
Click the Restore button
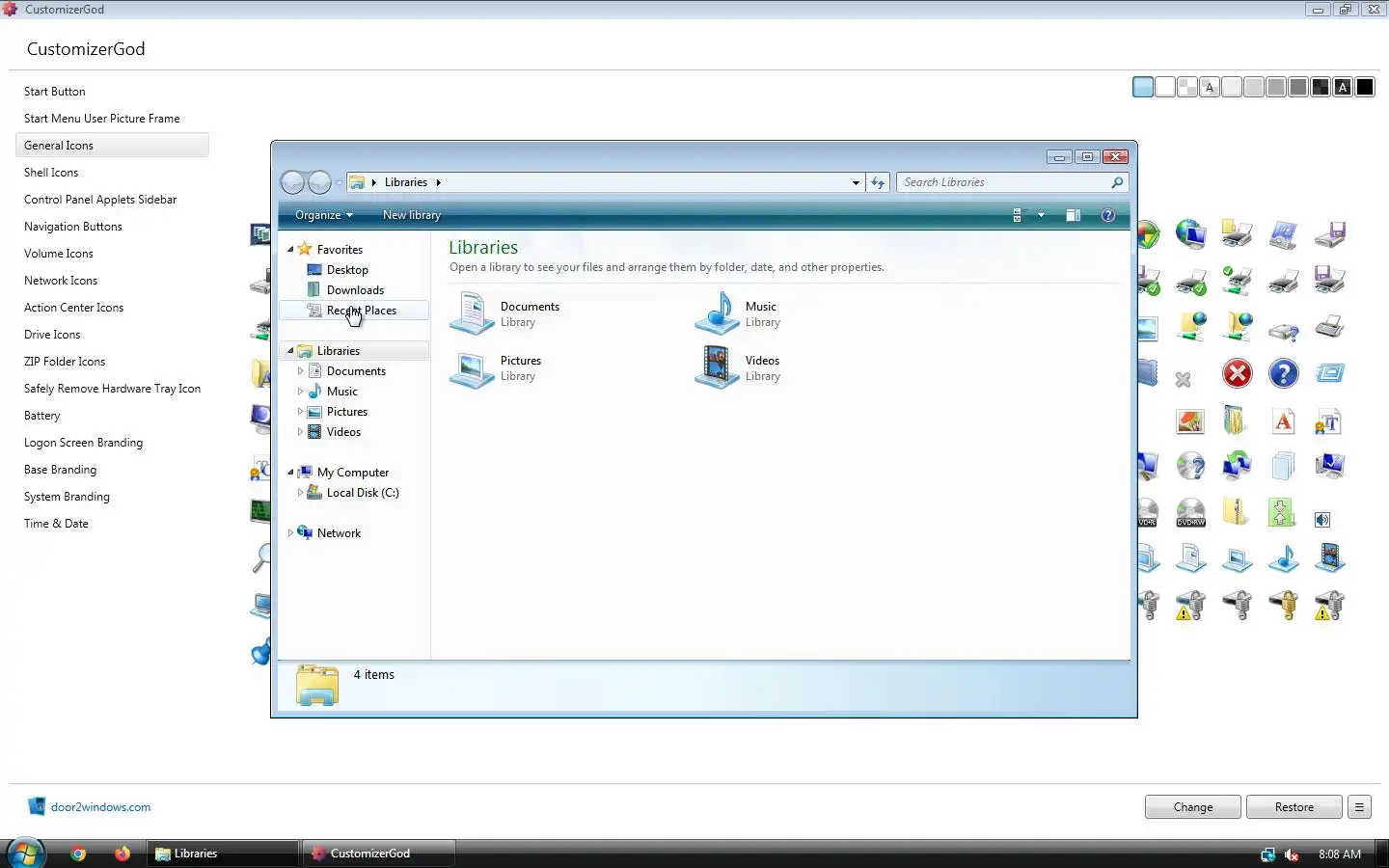tap(1294, 807)
